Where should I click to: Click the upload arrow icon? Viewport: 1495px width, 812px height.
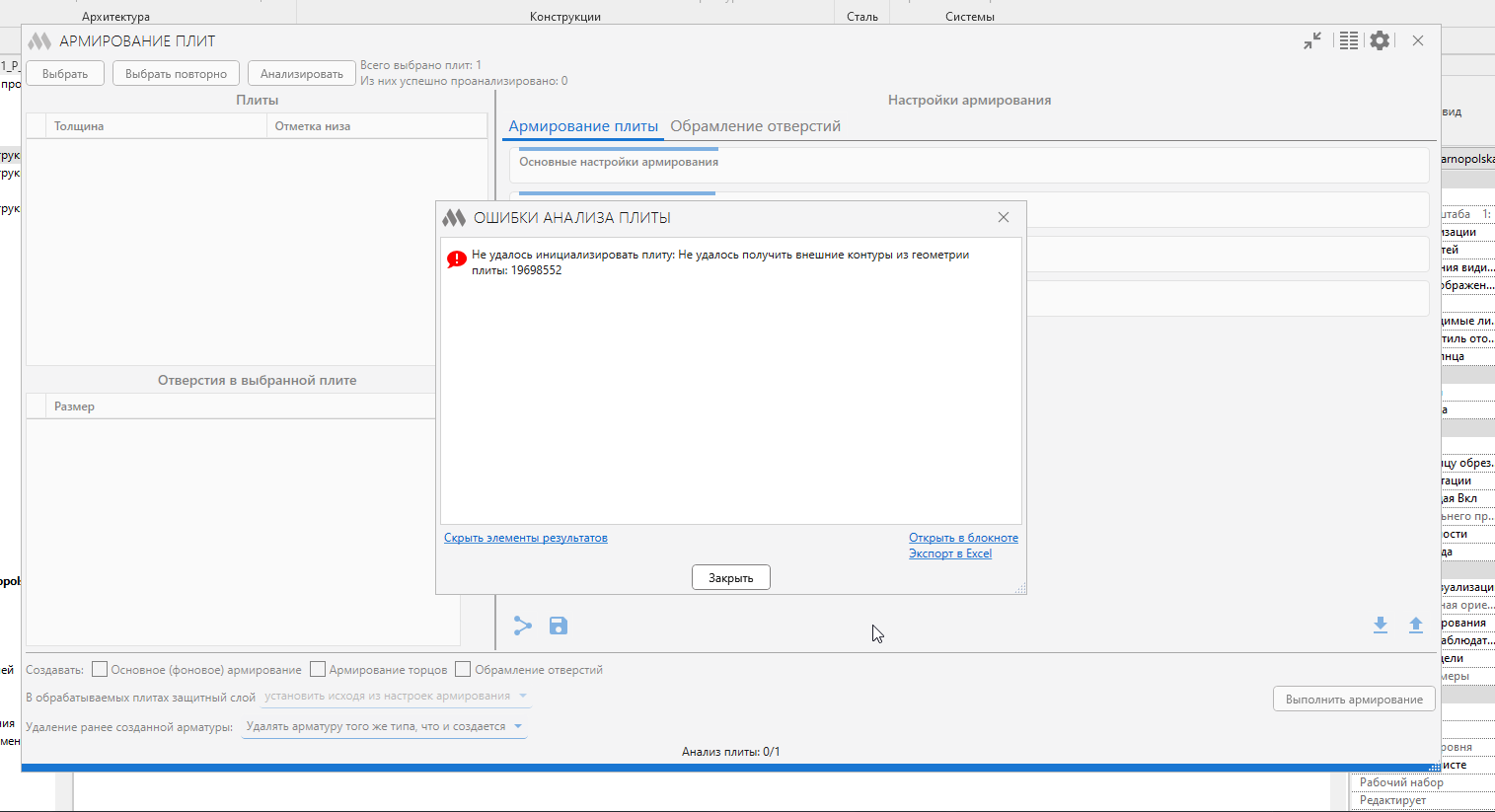(1416, 625)
